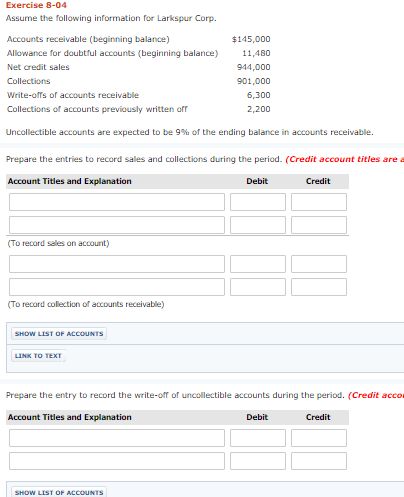Viewport: 404px width, 497px height.
Task: Select '(To record sales on account)' note
Action: point(58,243)
